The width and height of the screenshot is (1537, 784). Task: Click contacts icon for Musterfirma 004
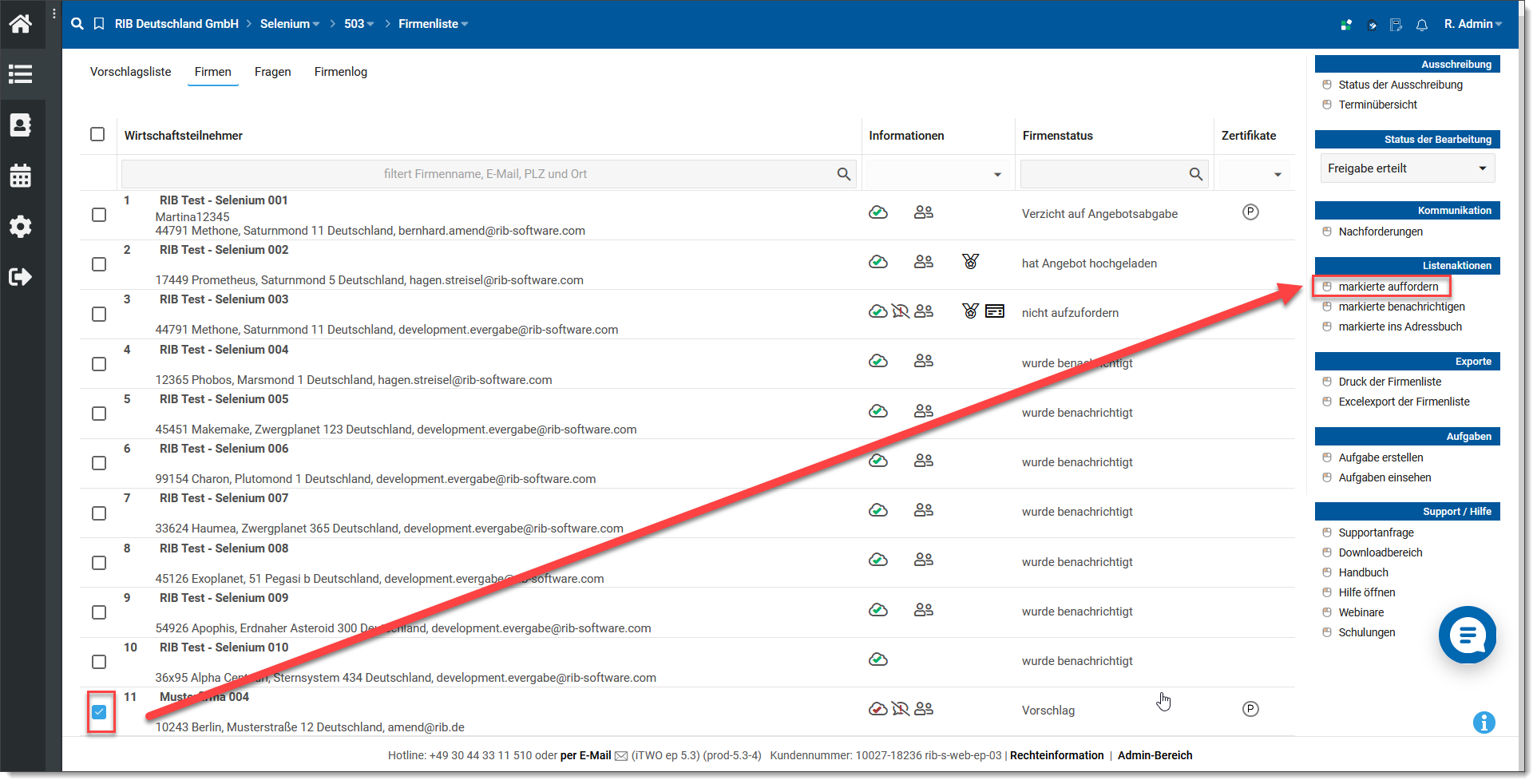924,709
